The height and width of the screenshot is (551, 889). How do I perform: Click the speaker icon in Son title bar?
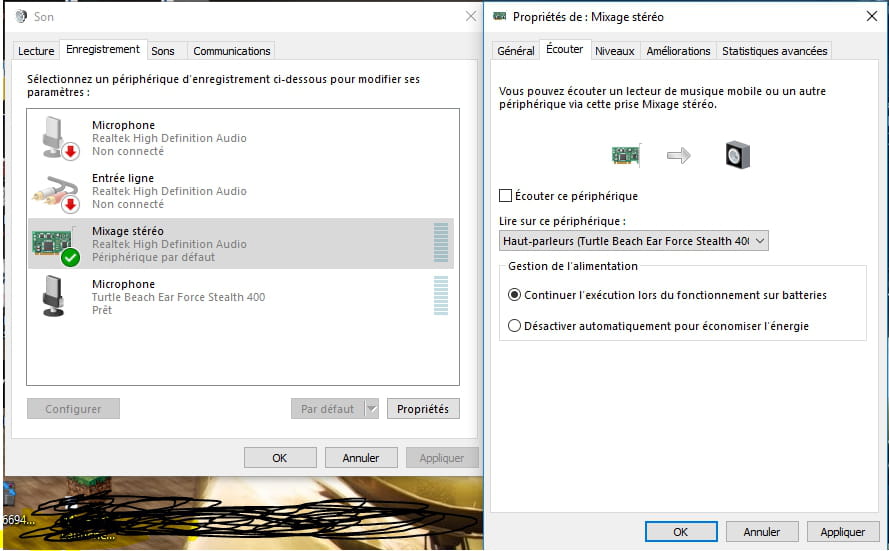[21, 16]
